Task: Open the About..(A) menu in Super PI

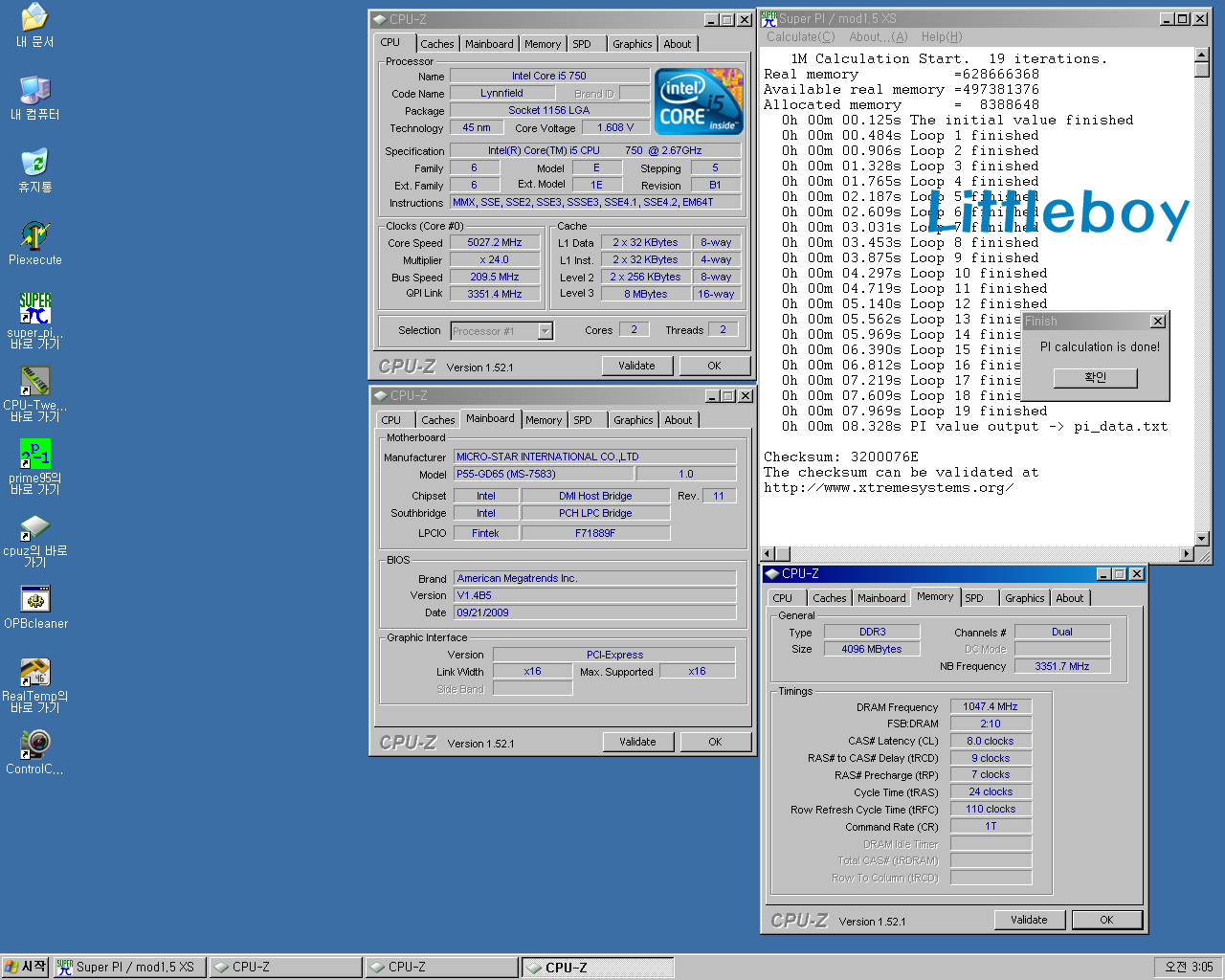Action: pyautogui.click(x=879, y=37)
